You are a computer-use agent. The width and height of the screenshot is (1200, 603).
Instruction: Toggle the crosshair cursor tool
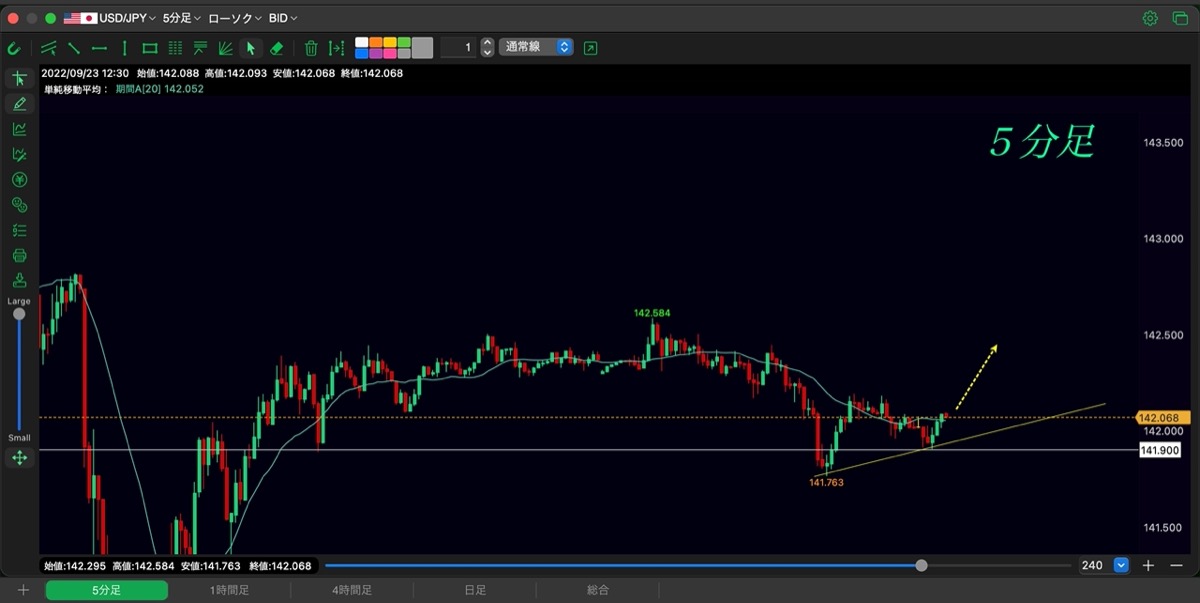19,79
